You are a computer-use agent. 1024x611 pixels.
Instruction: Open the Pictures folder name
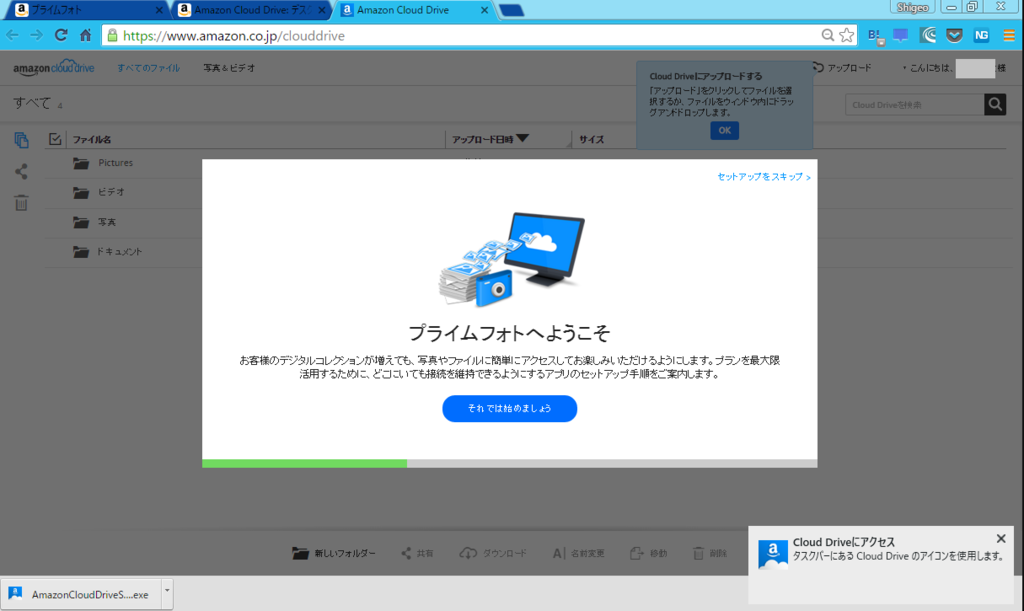pos(116,163)
